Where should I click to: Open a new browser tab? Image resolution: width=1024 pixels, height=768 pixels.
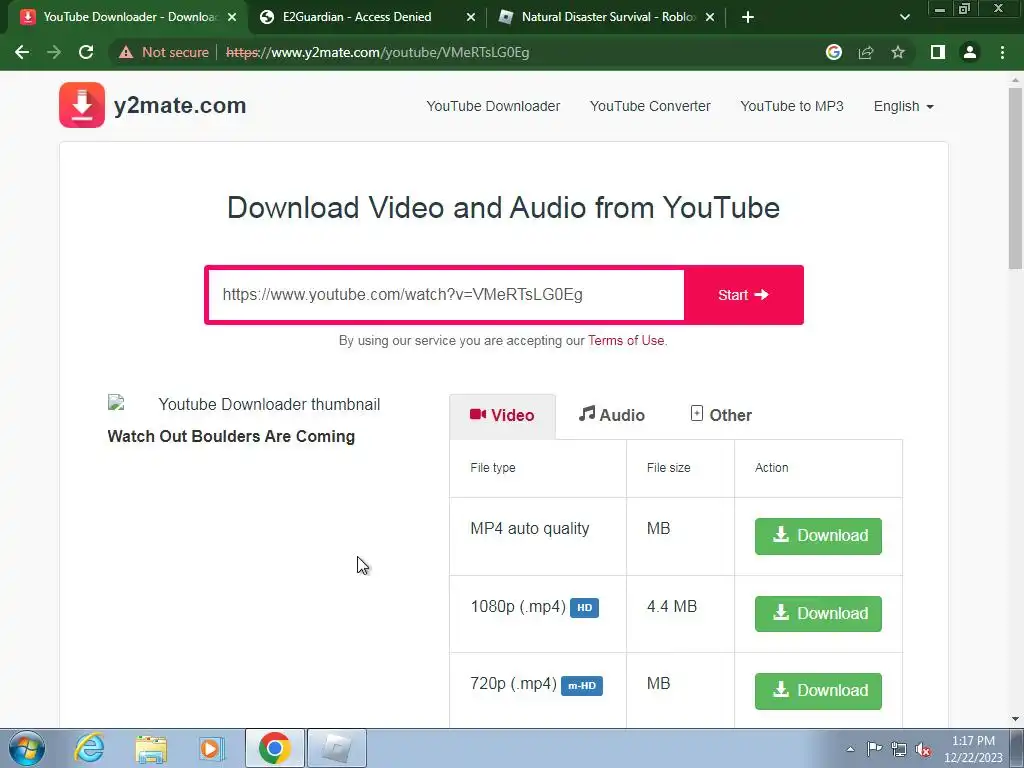pos(748,17)
